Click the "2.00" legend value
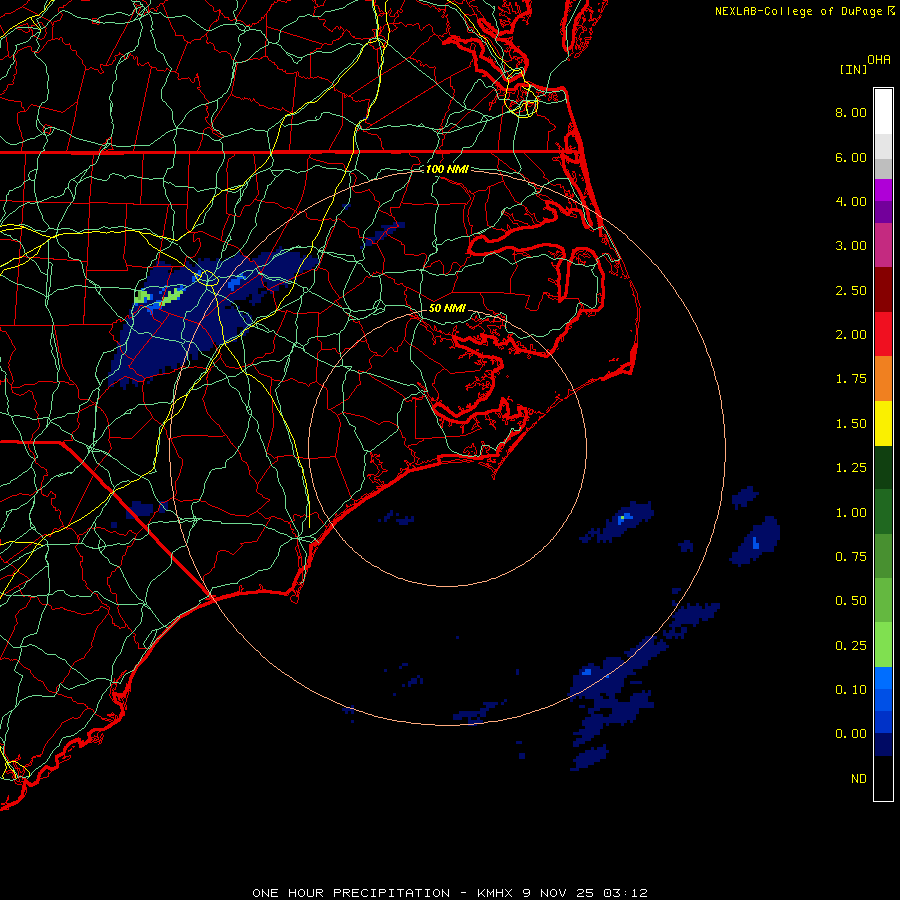The width and height of the screenshot is (900, 900). [x=851, y=335]
